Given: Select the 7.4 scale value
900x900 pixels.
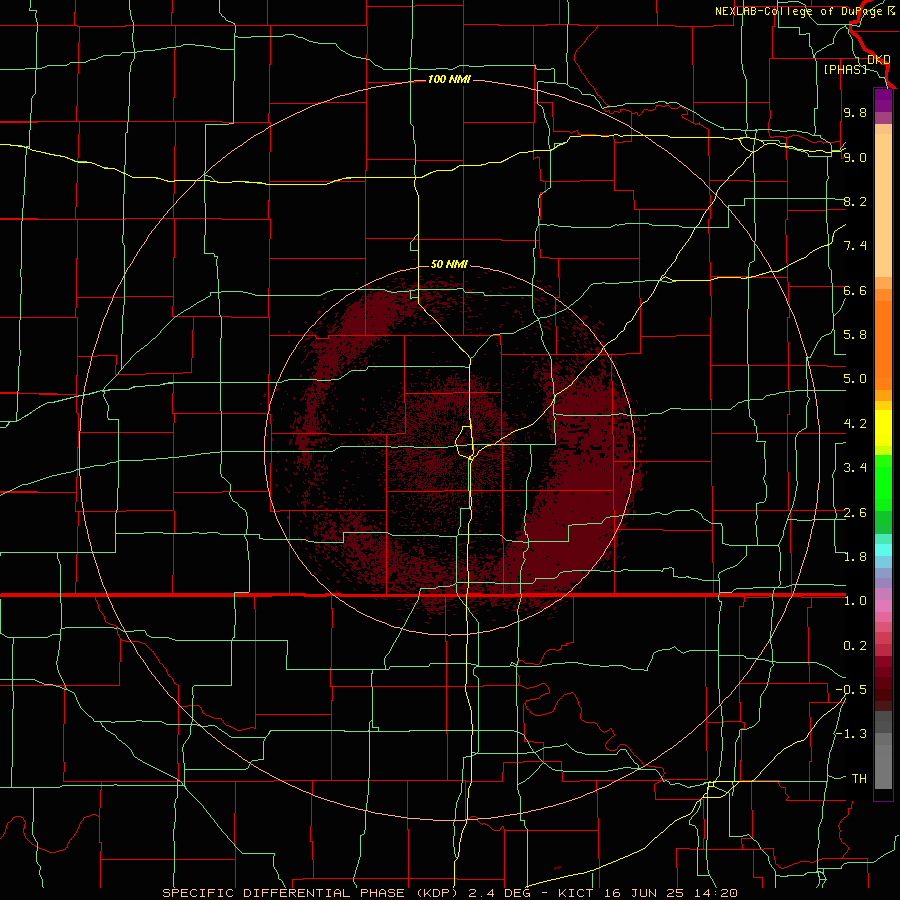Looking at the screenshot, I should pos(855,246).
